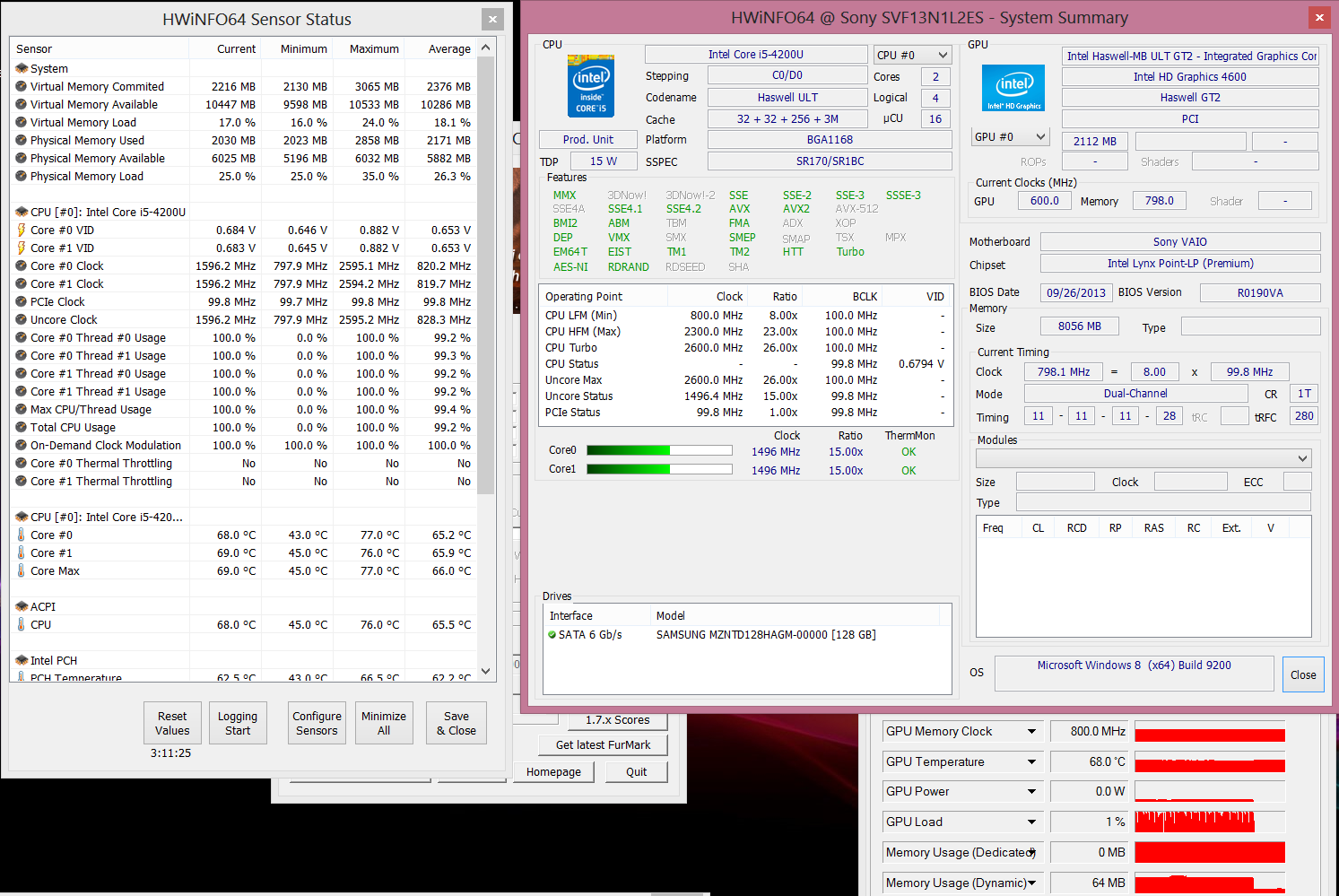Click the Minimize All button
Screen dimensions: 1339x896
(384, 723)
